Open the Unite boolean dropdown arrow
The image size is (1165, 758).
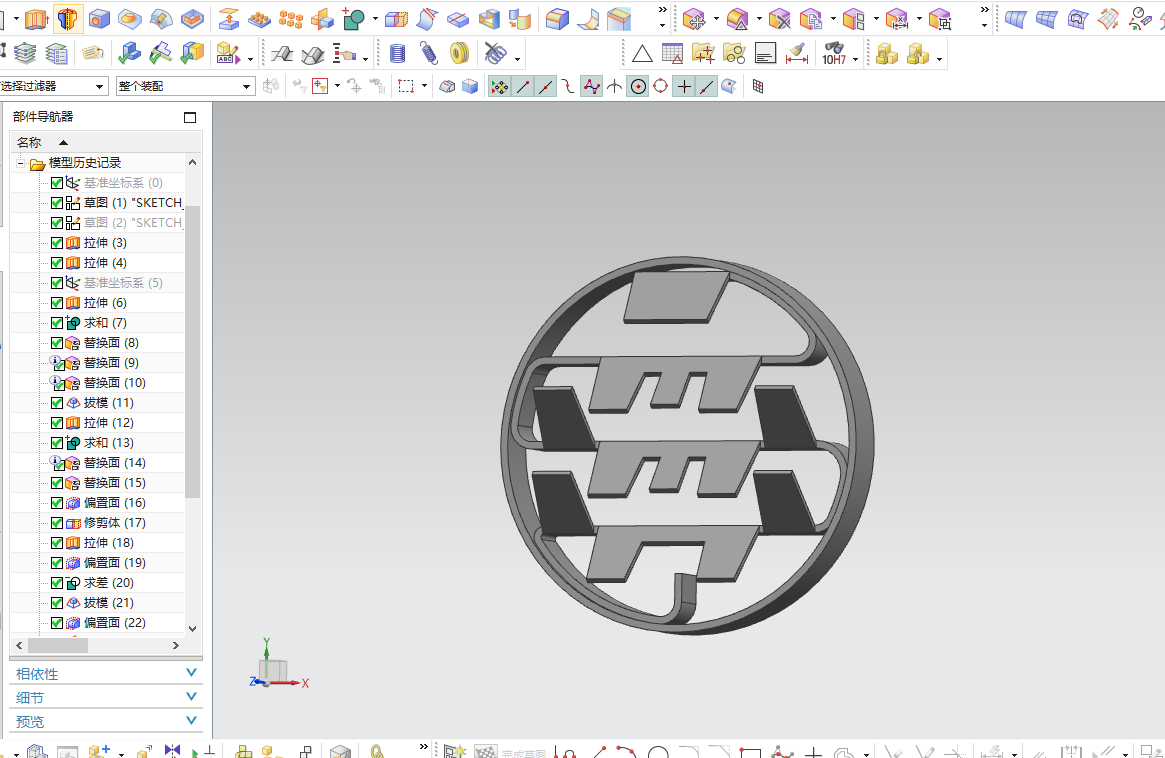point(374,19)
